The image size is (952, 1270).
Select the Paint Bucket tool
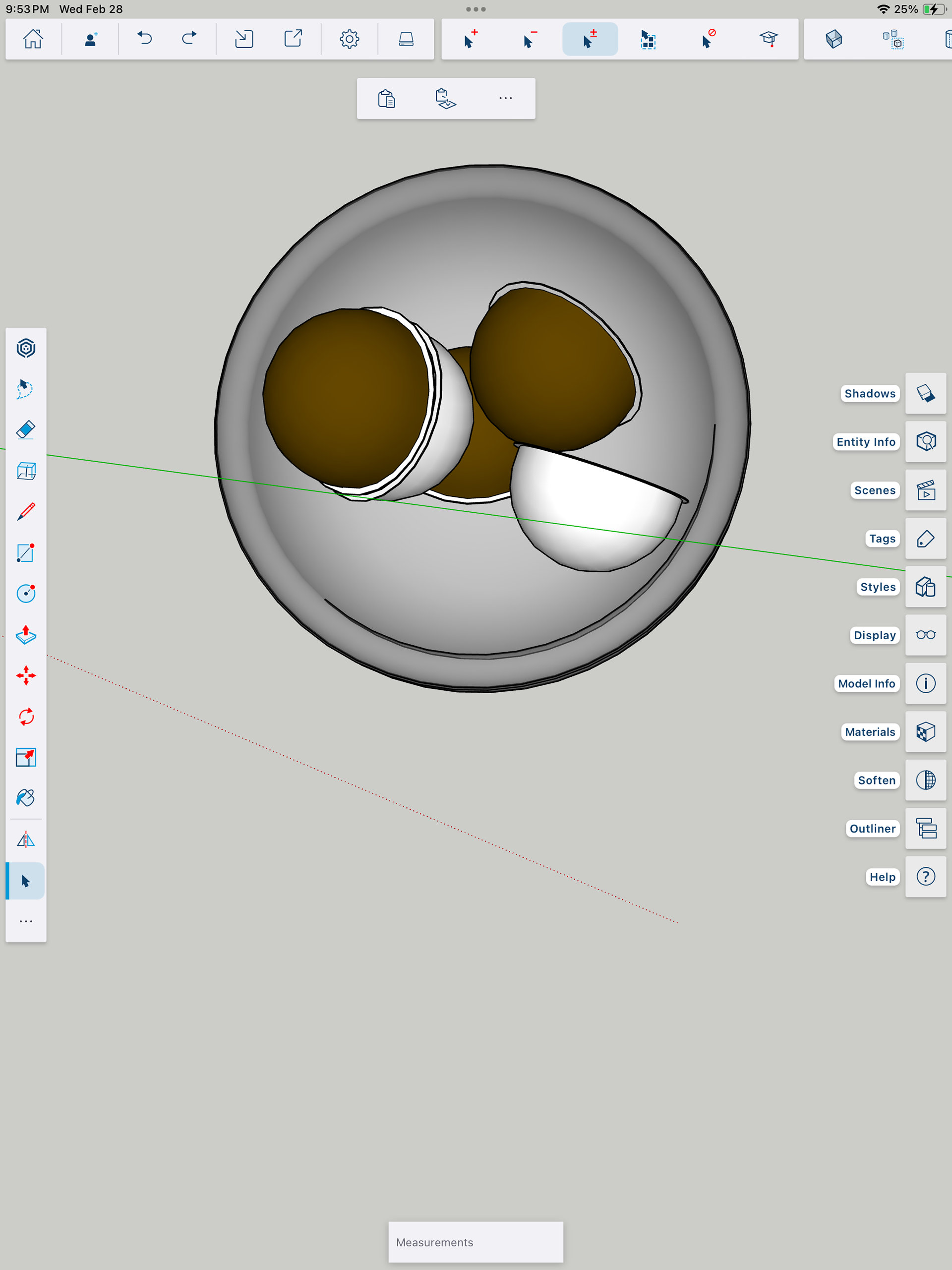click(x=26, y=797)
